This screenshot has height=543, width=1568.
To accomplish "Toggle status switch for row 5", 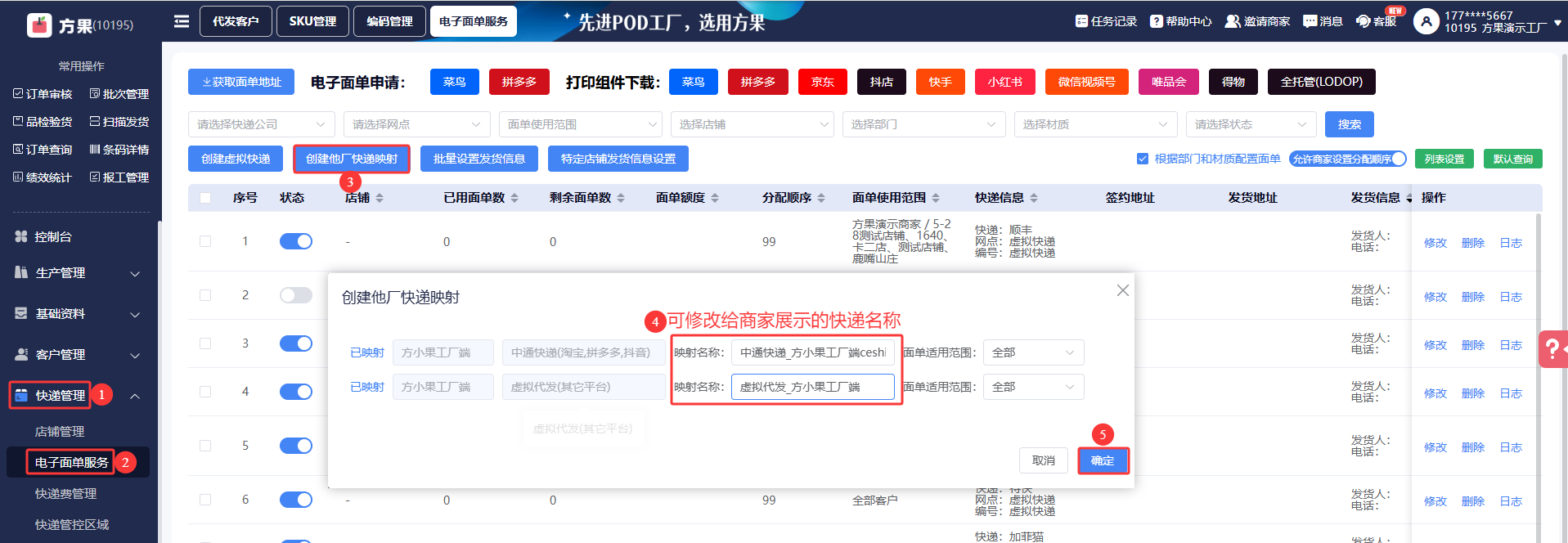I will point(296,446).
